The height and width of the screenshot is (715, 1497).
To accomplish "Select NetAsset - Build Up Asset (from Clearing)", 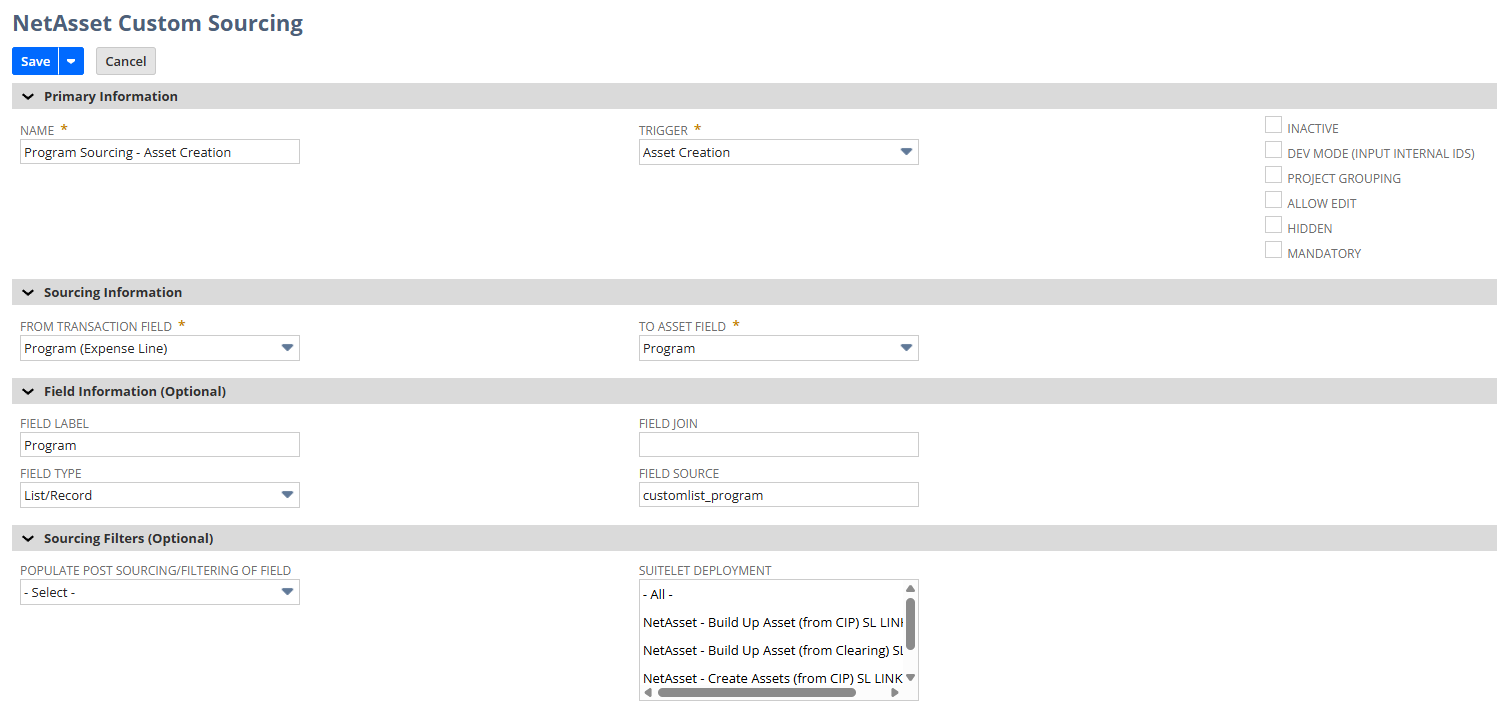I will (x=772, y=650).
